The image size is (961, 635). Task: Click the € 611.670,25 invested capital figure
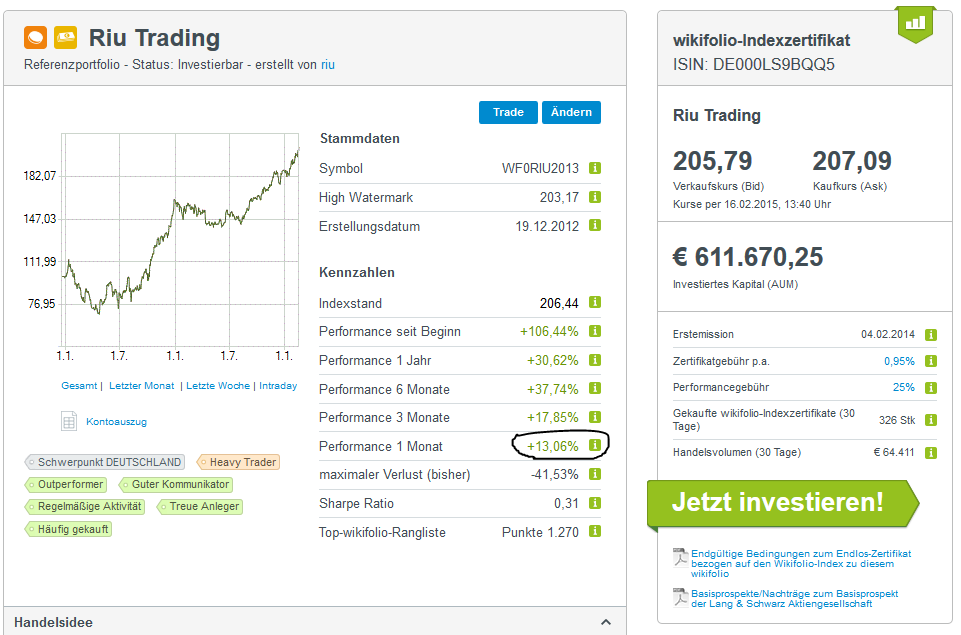pyautogui.click(x=748, y=257)
